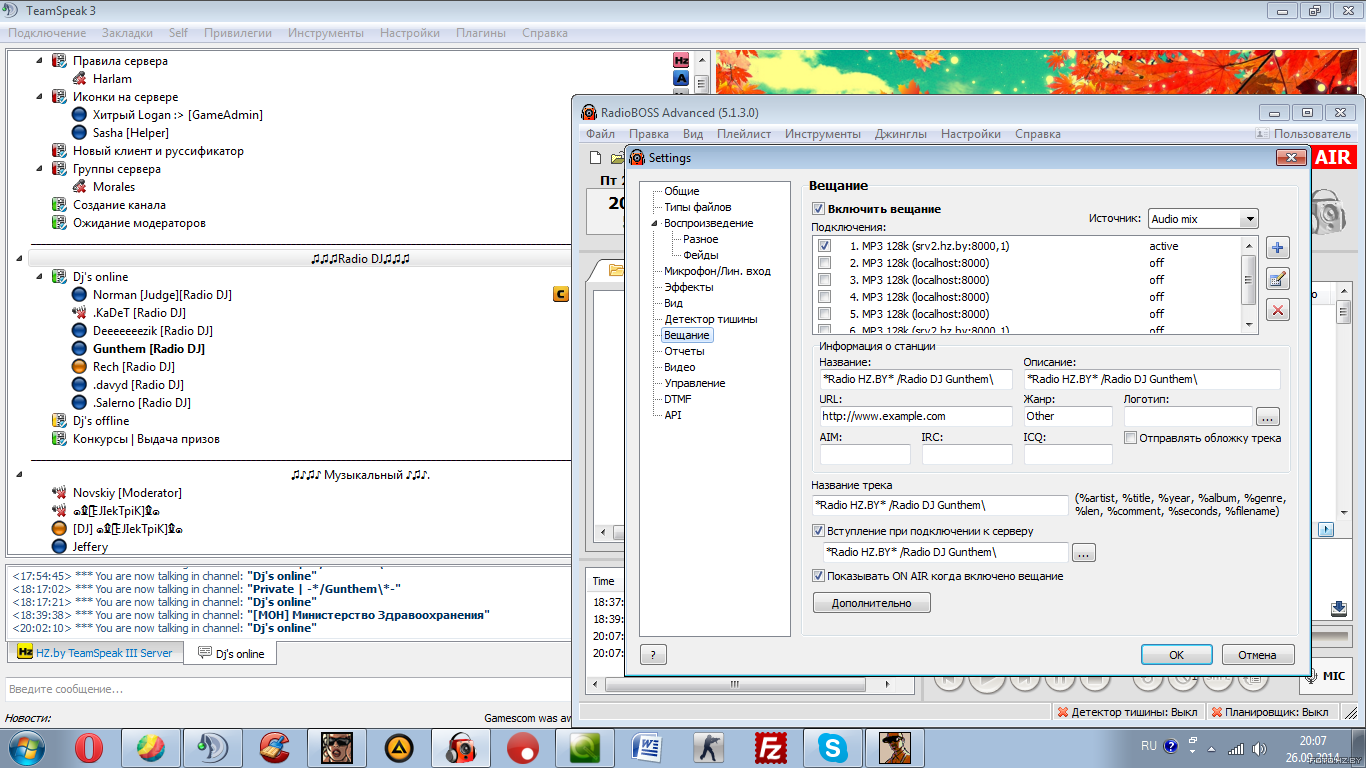This screenshot has width=1366, height=768.
Task: Browse for a station logo file
Action: (1267, 417)
